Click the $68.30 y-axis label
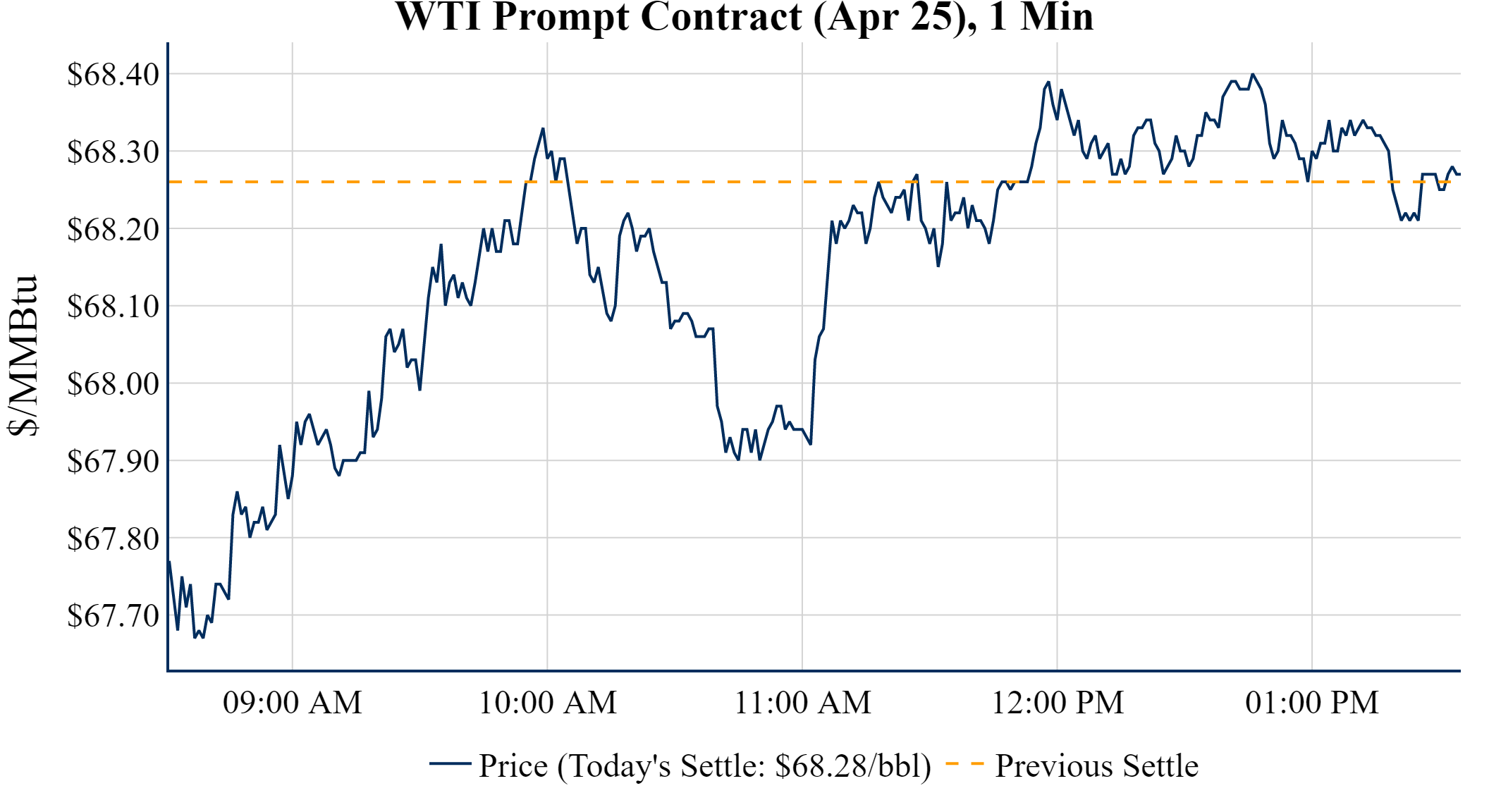Image resolution: width=1489 pixels, height=812 pixels. (113, 152)
